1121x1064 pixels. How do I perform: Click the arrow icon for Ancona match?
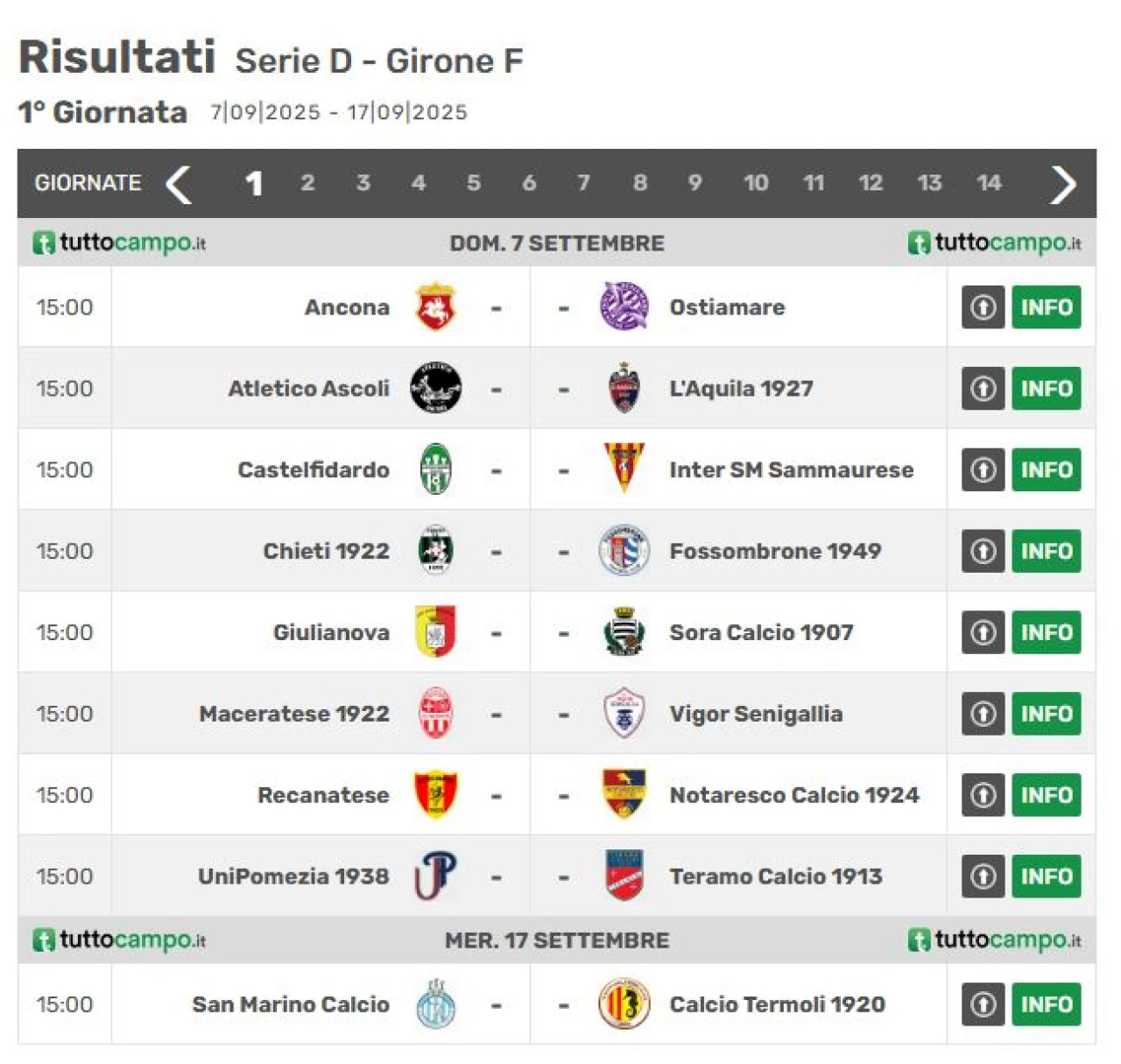[x=983, y=307]
